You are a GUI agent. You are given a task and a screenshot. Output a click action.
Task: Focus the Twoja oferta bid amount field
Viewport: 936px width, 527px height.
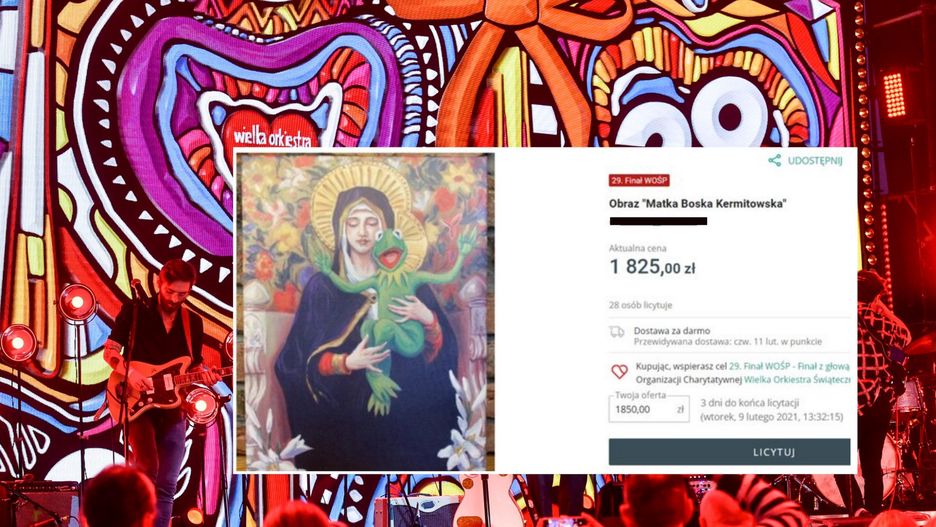pos(649,409)
